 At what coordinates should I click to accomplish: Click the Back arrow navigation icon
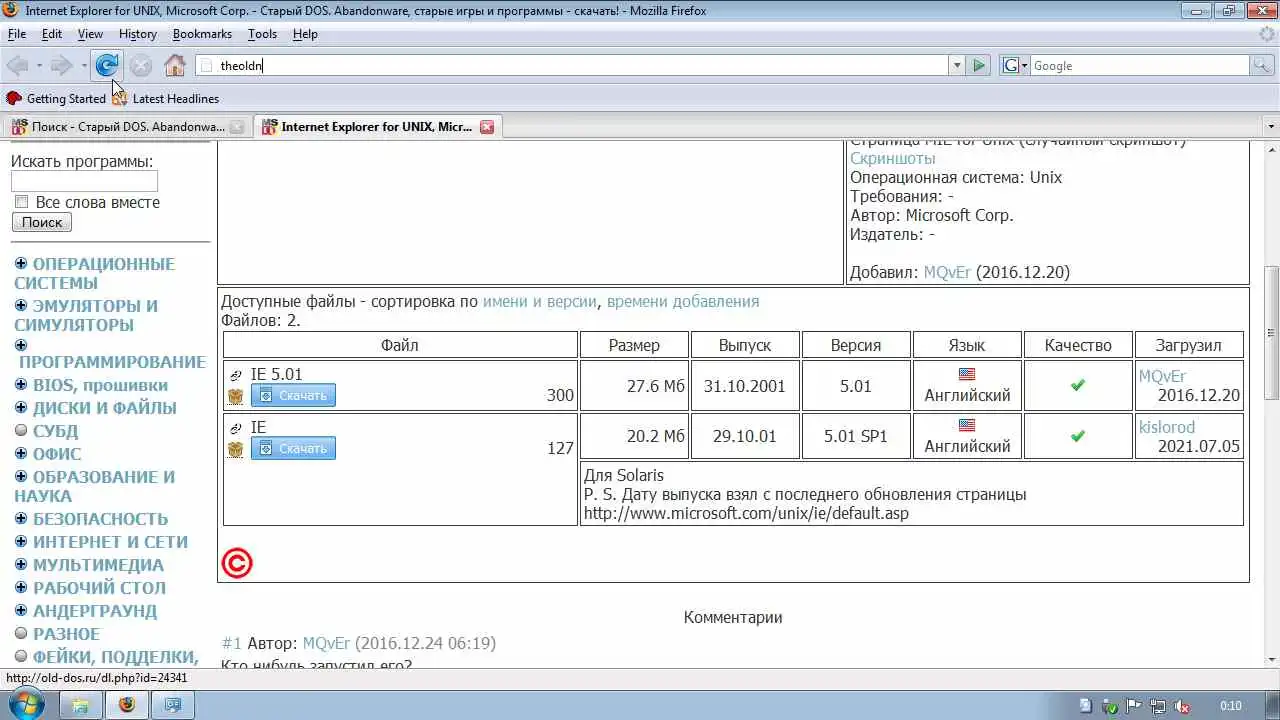[x=17, y=66]
